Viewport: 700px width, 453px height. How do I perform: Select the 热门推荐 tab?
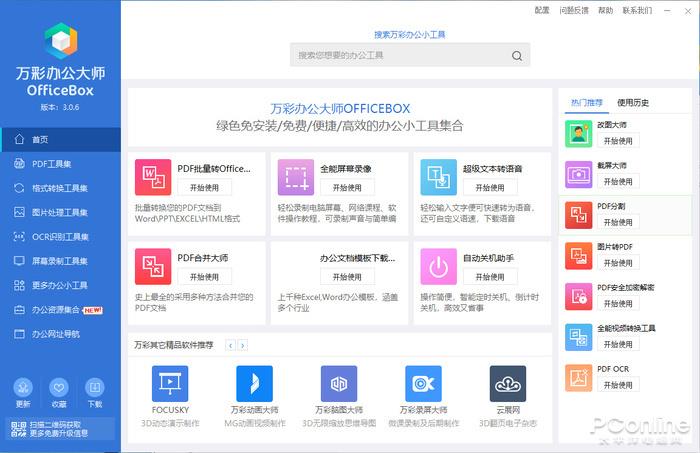pos(587,102)
